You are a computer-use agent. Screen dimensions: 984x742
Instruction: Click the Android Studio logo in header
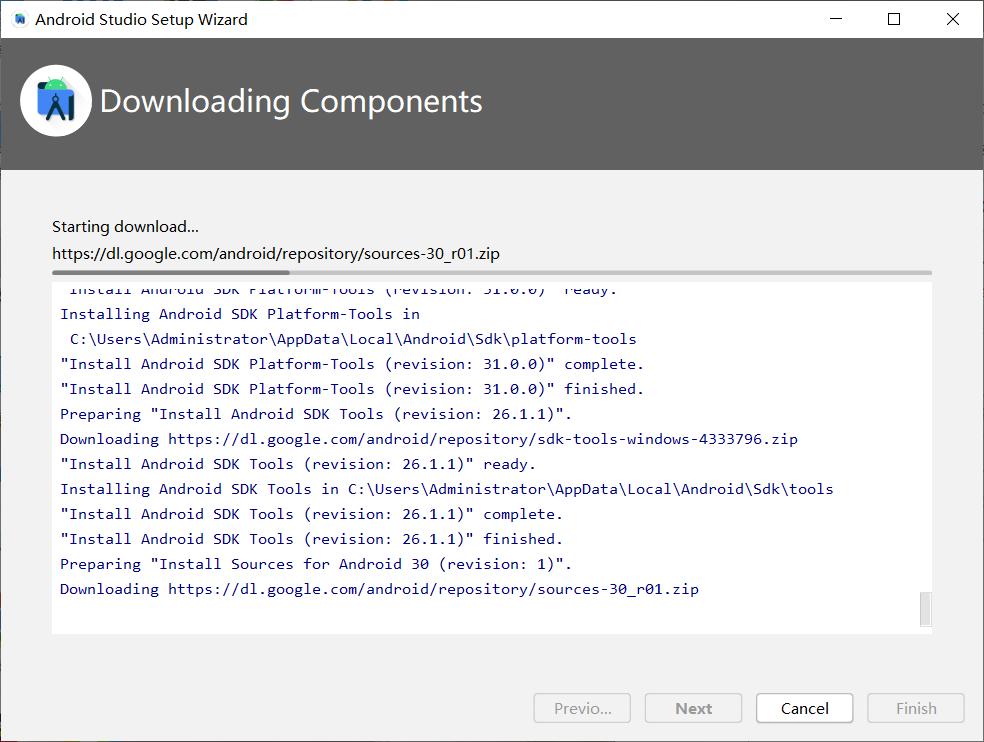click(56, 101)
